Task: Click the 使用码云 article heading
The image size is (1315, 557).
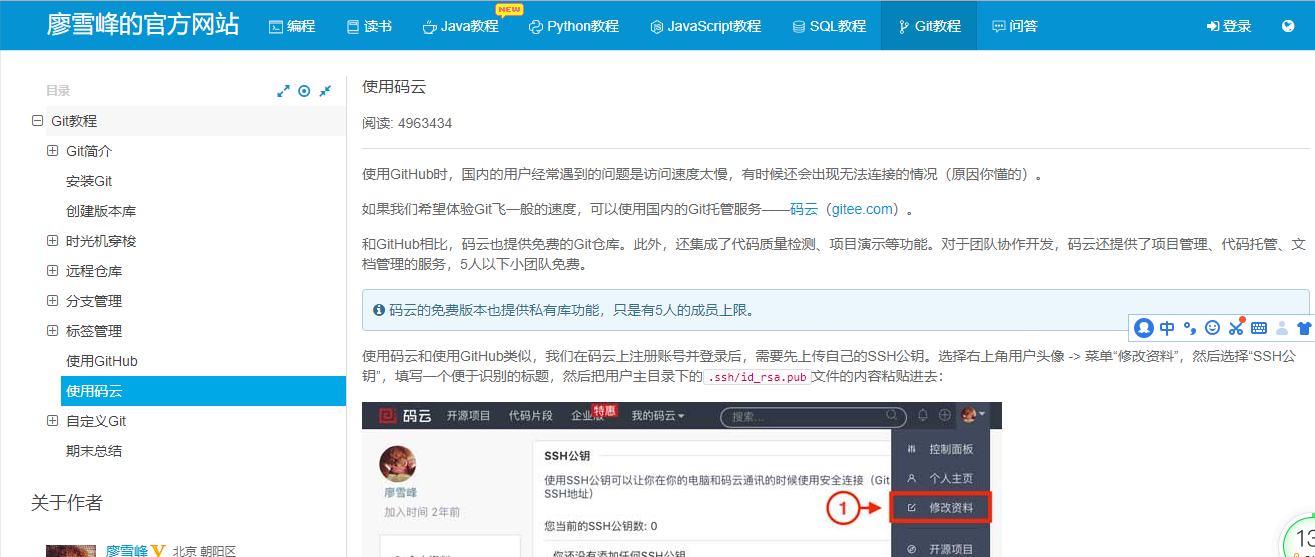Action: pyautogui.click(x=394, y=87)
